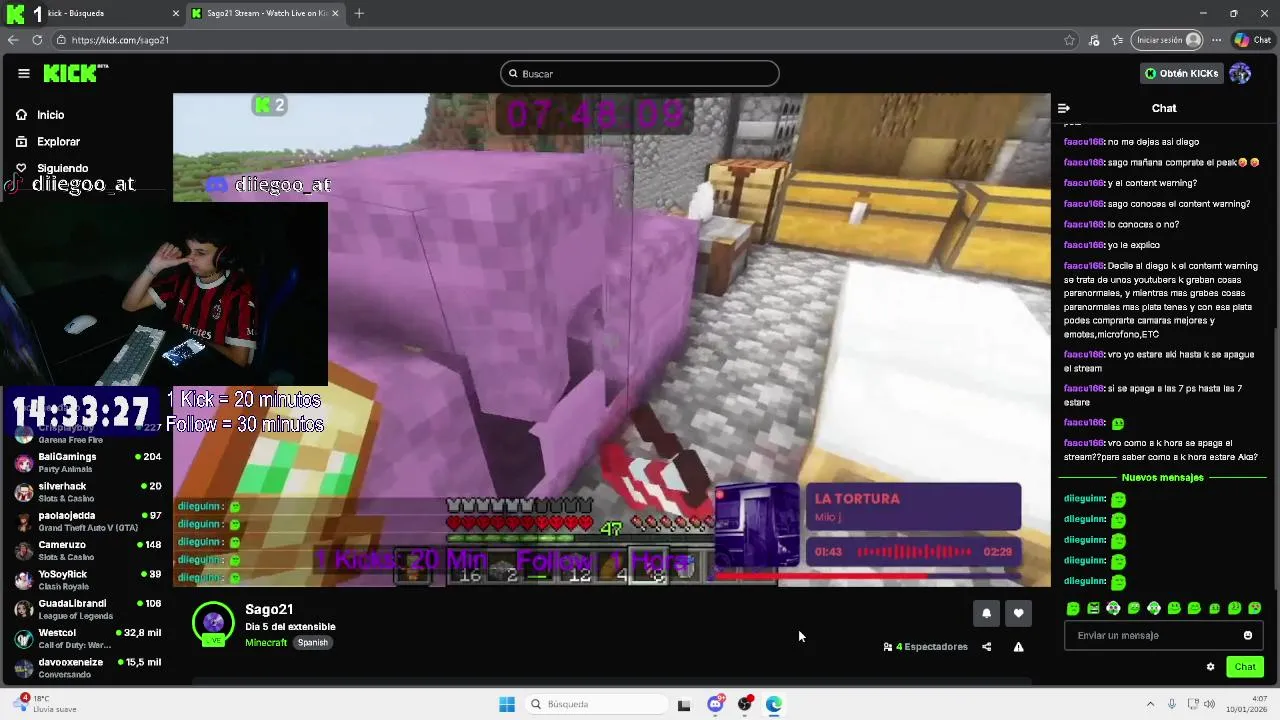Open the hamburger menu next to Kick logo
Viewport: 1280px width, 720px height.
coord(23,73)
